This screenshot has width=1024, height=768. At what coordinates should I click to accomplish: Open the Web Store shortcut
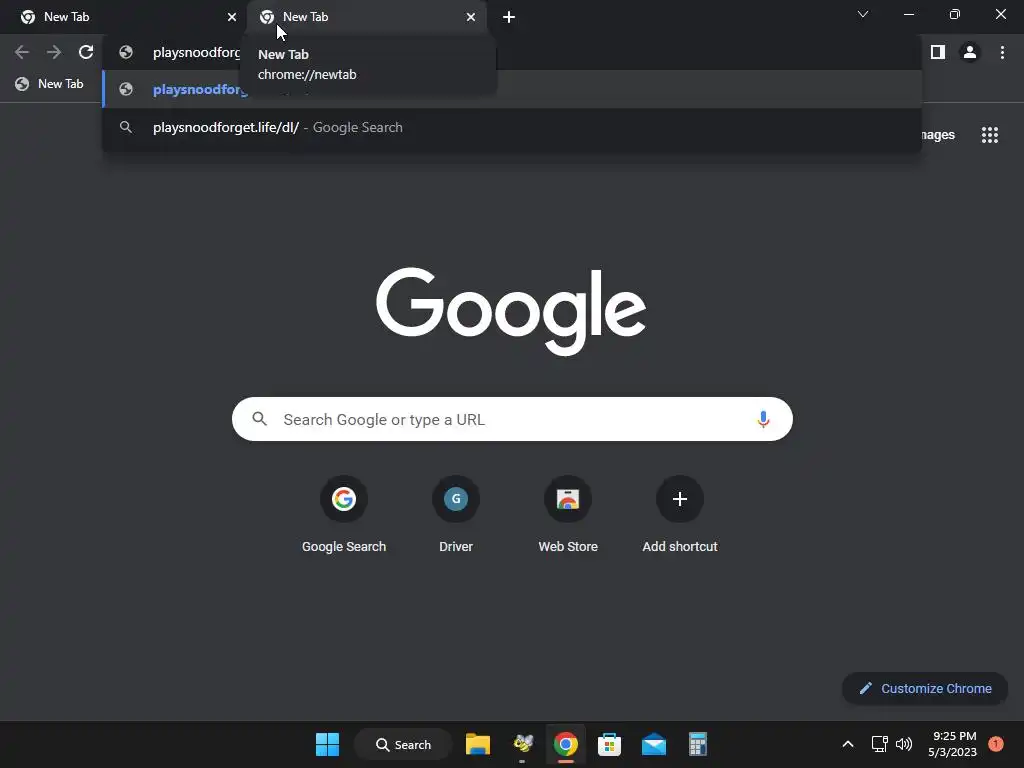pos(568,515)
